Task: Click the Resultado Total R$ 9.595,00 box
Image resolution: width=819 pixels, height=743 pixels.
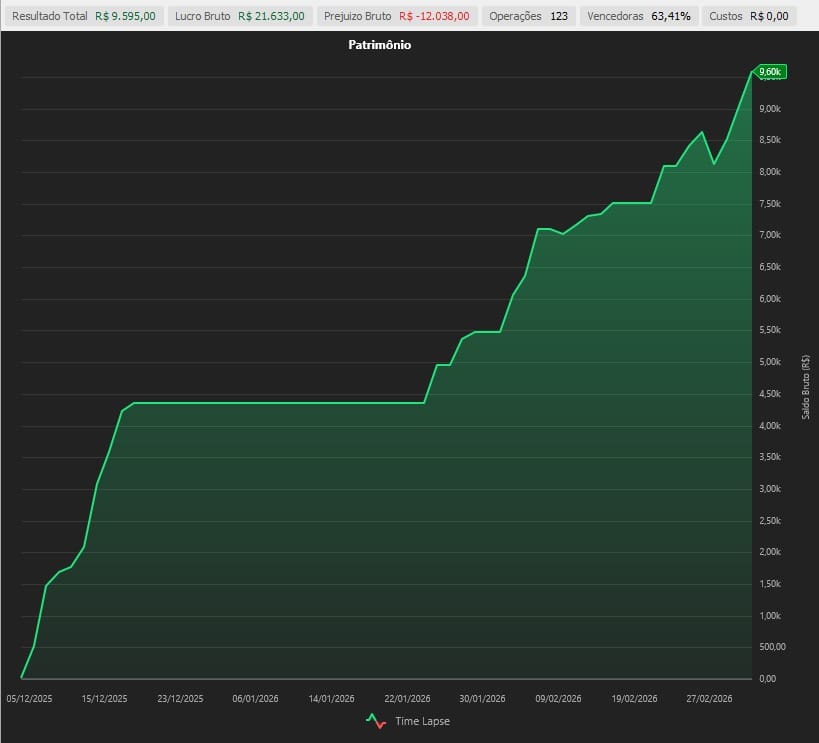Action: pyautogui.click(x=84, y=16)
